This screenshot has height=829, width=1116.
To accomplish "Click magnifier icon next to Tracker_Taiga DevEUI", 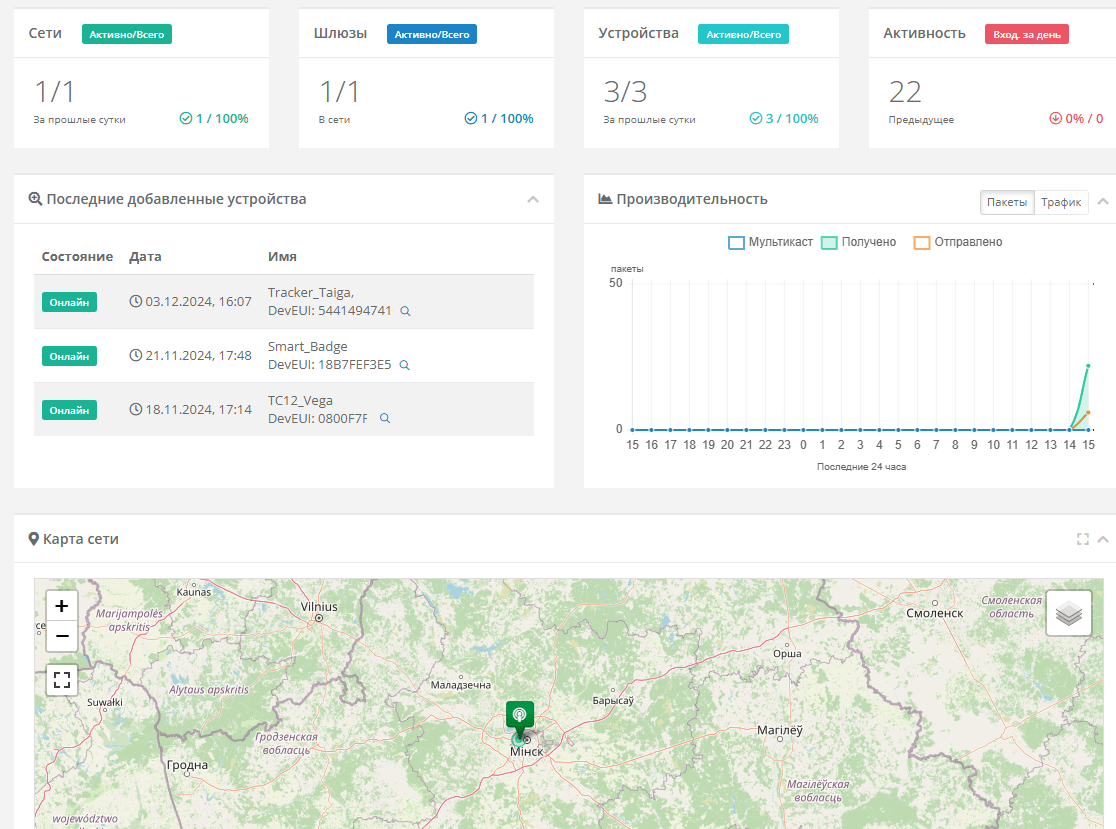I will click(405, 311).
